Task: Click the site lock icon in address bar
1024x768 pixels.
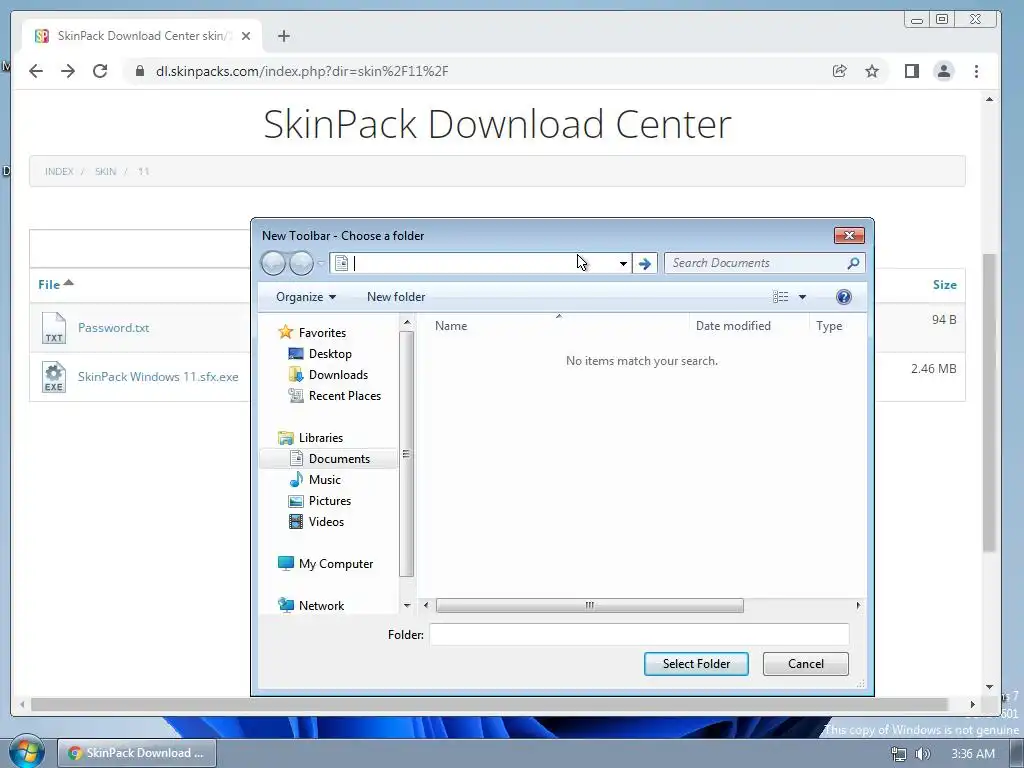Action: tap(139, 71)
